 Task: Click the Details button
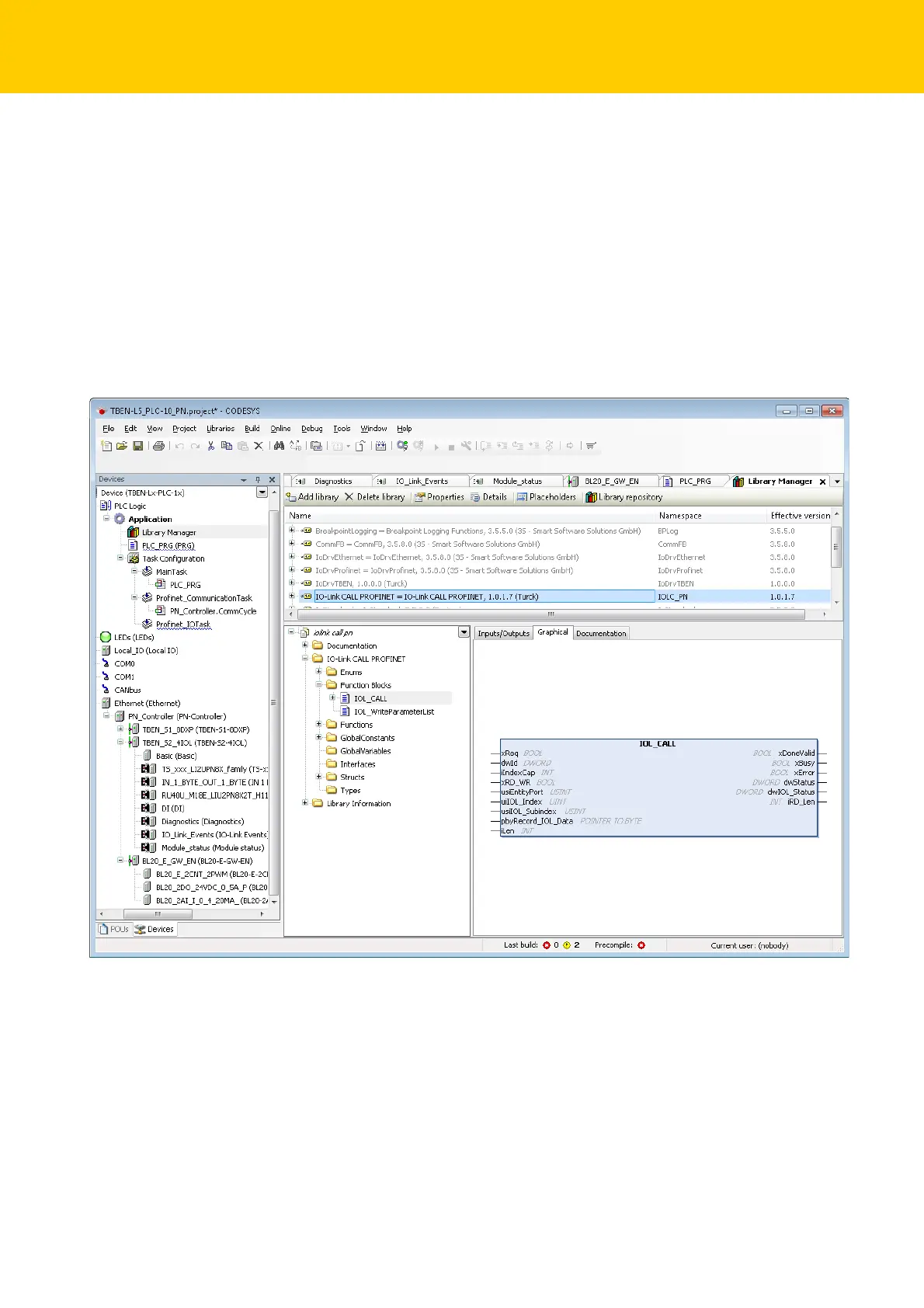tap(489, 497)
